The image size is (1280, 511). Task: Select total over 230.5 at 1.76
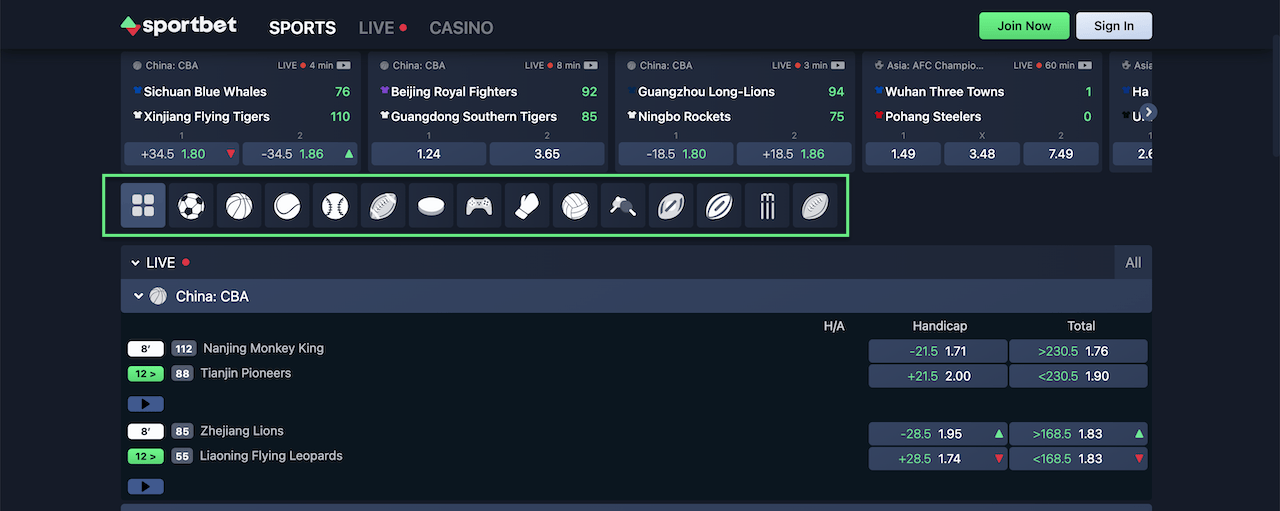1079,351
